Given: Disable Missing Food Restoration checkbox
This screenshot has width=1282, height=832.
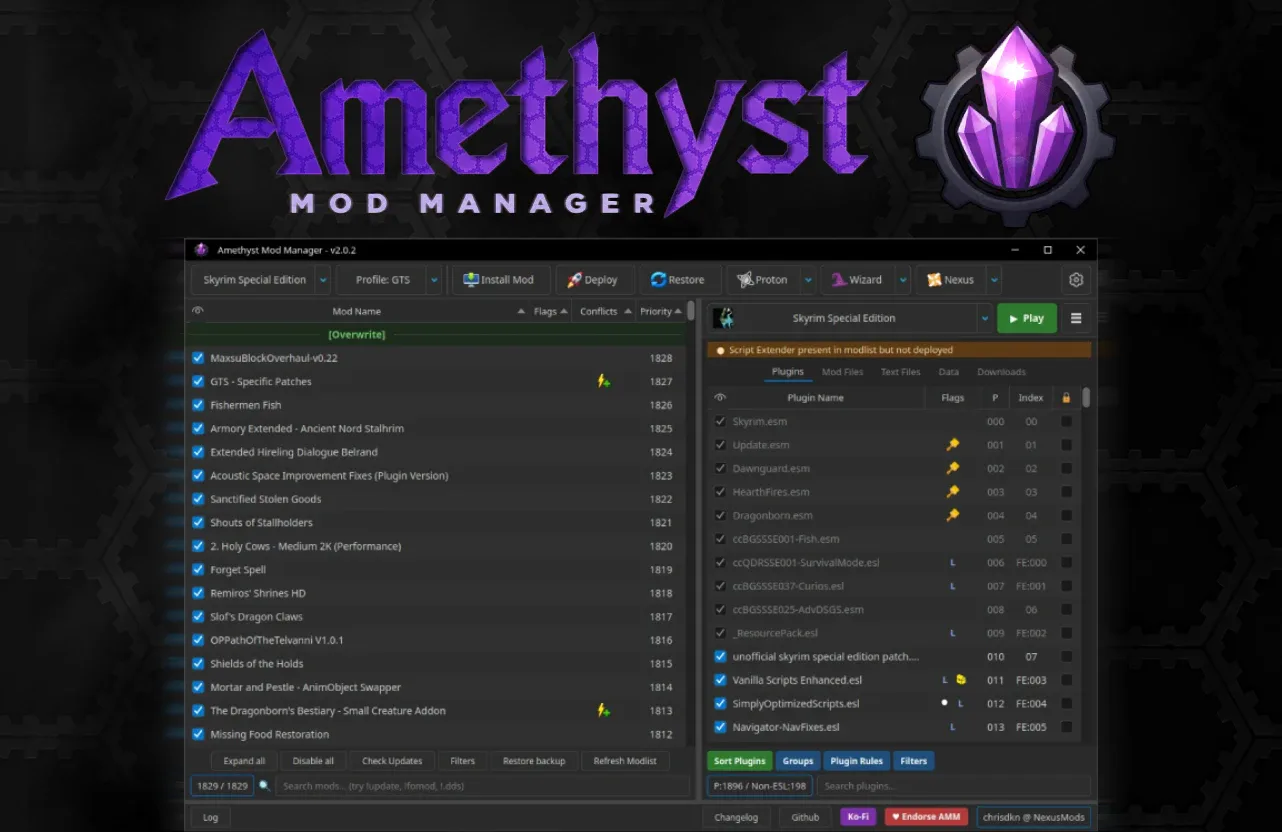Looking at the screenshot, I should (x=198, y=734).
